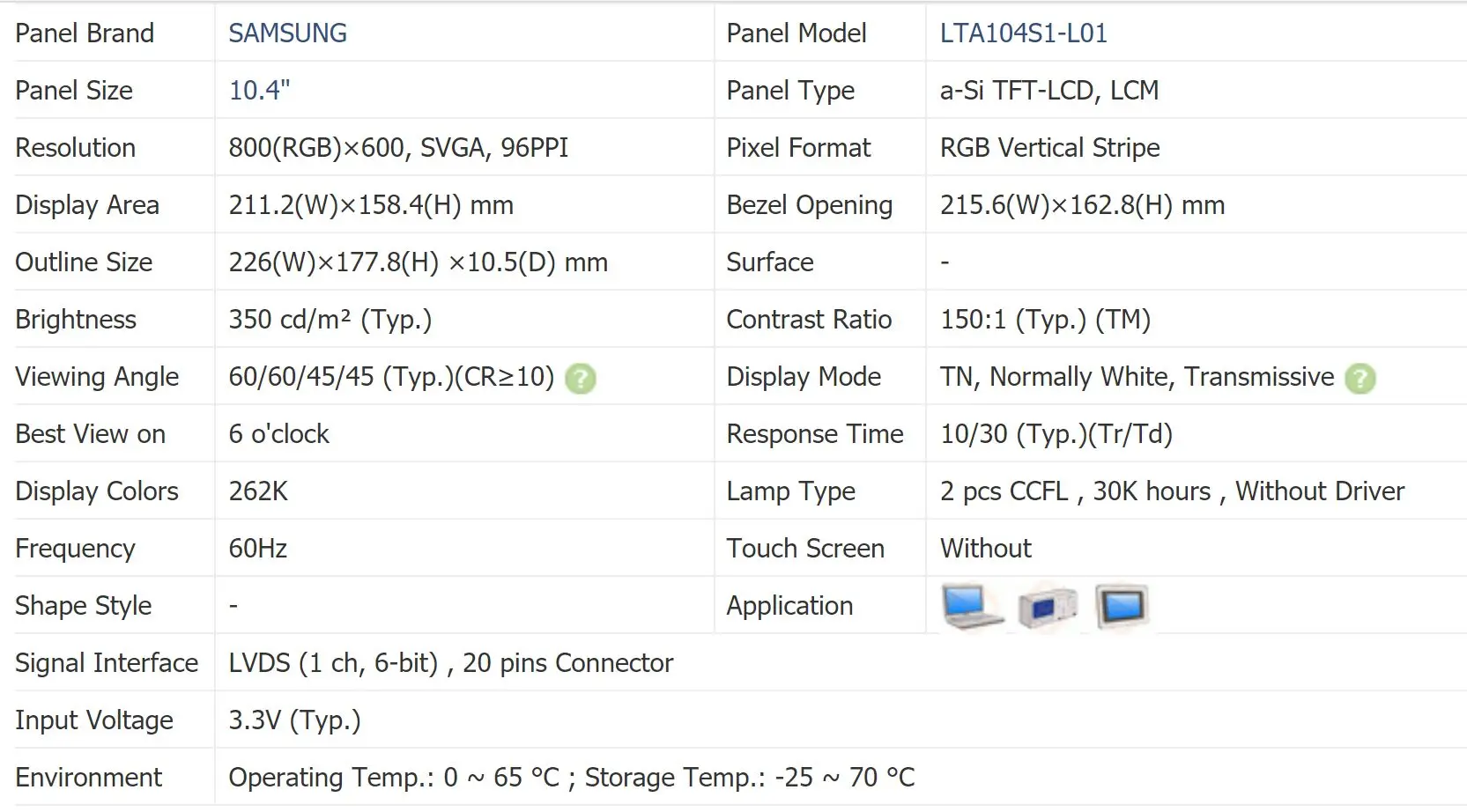Screen dimensions: 1467x812
Task: Click the 10.4" panel size link
Action: (x=259, y=91)
